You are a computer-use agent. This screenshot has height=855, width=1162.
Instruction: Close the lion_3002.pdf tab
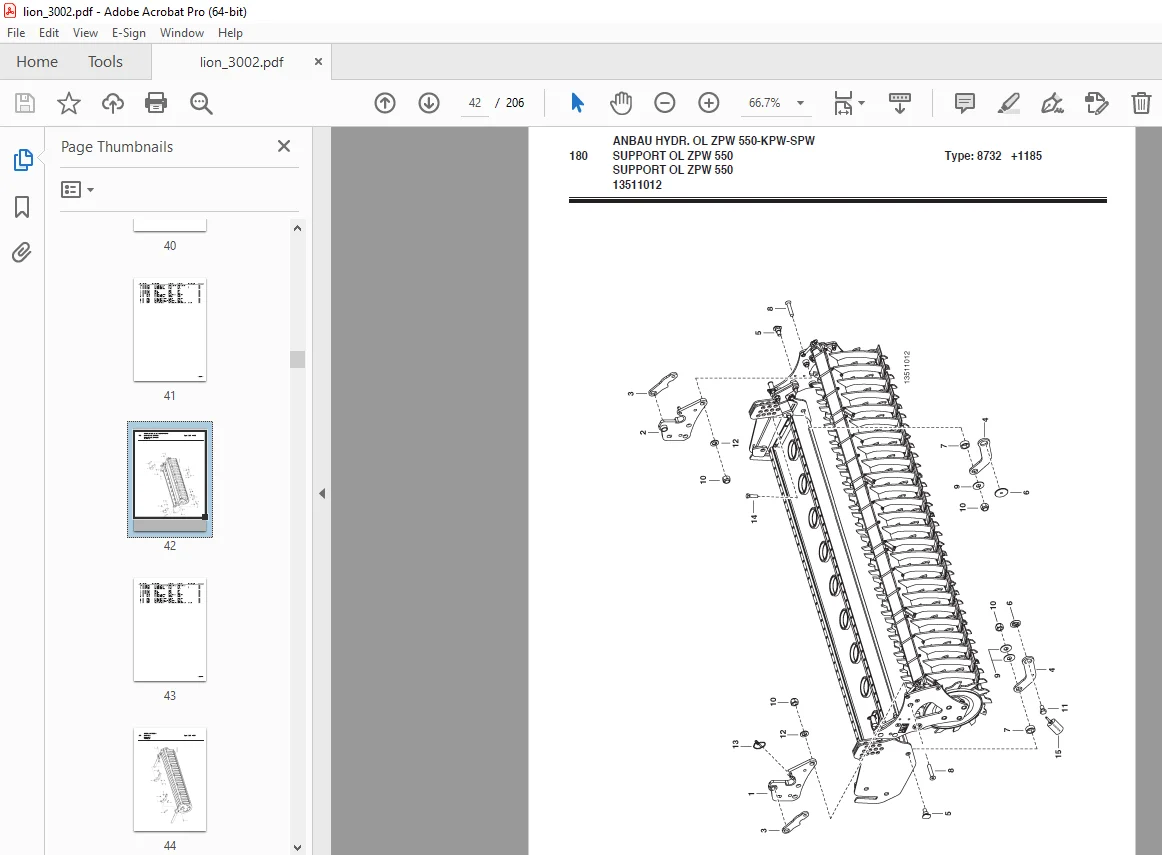click(x=319, y=61)
